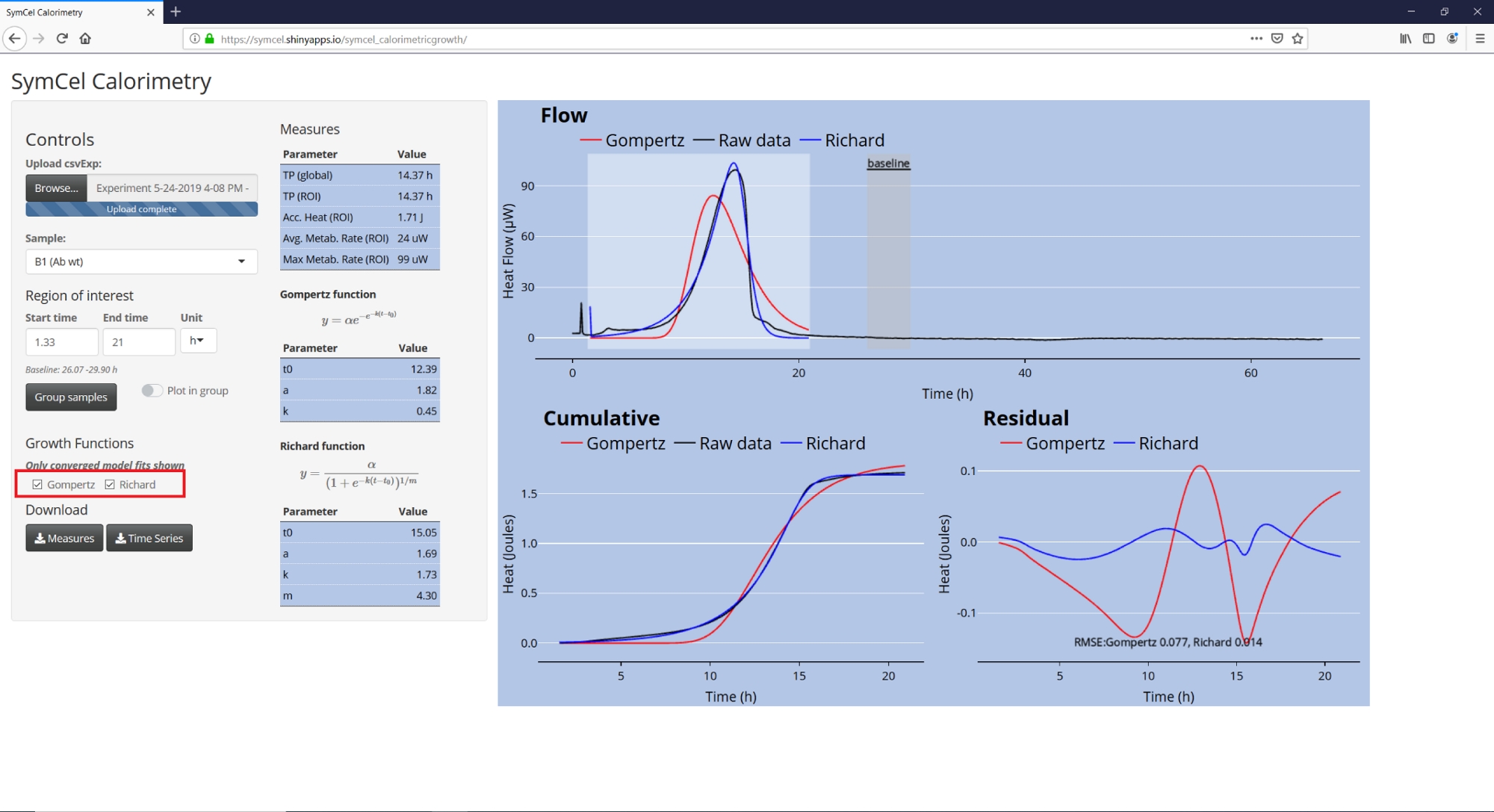Click the Browse... upload button

(56, 188)
